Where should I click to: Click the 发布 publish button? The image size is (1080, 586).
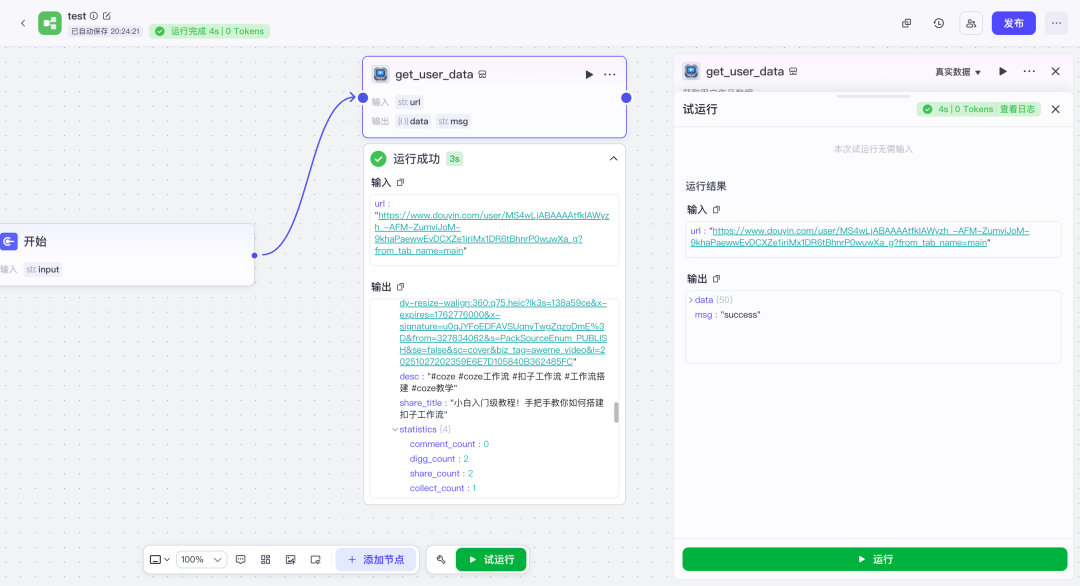1013,23
